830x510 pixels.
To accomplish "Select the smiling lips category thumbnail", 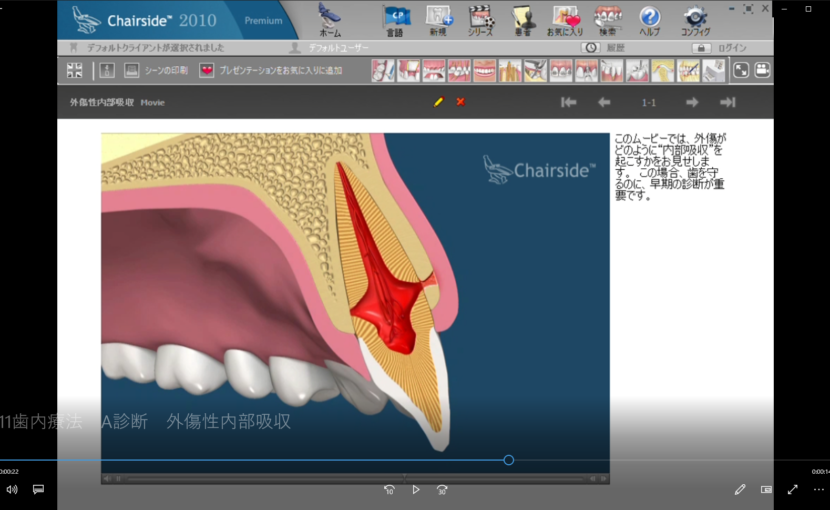I will point(484,70).
